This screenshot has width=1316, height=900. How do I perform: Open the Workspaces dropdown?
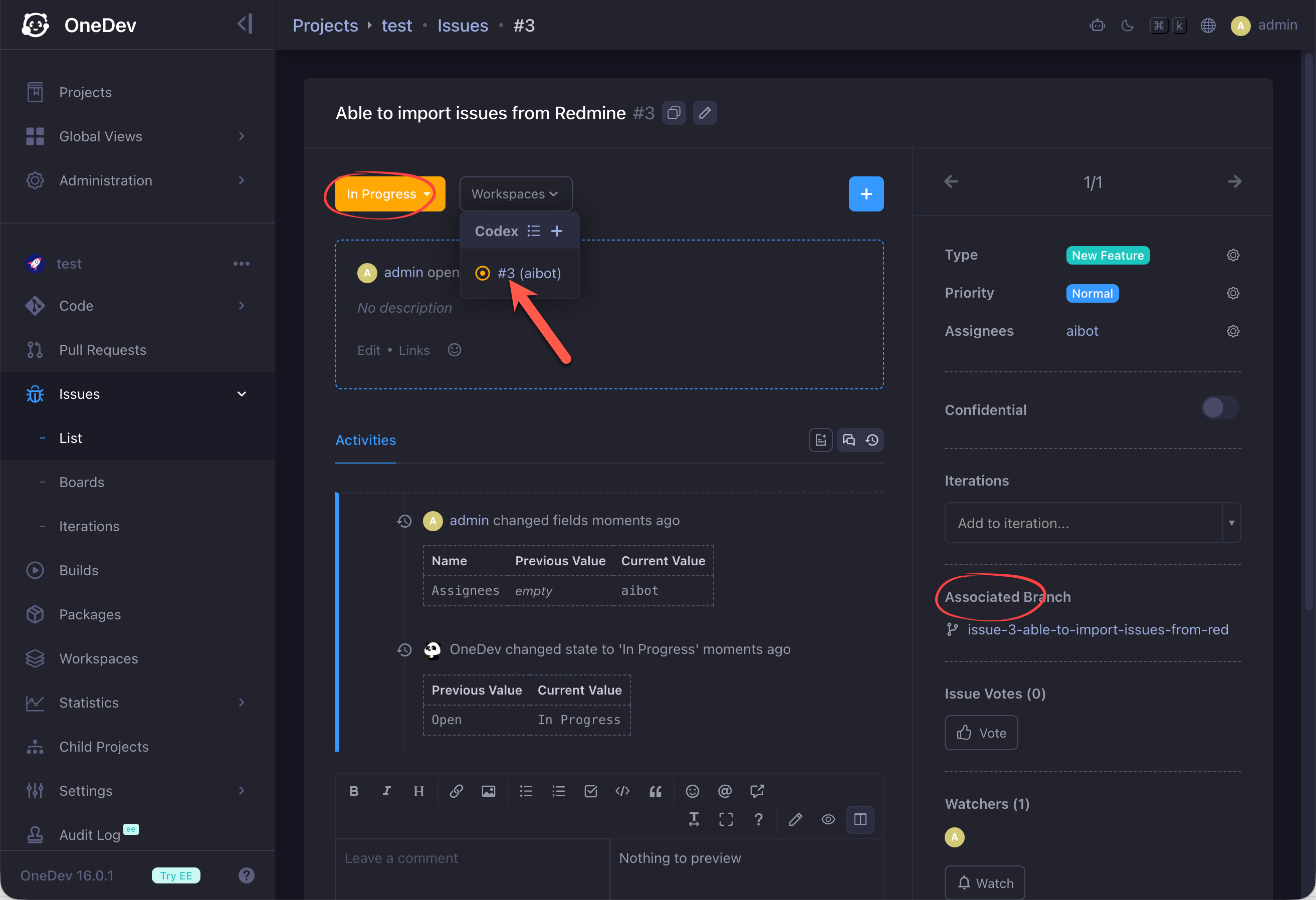515,194
